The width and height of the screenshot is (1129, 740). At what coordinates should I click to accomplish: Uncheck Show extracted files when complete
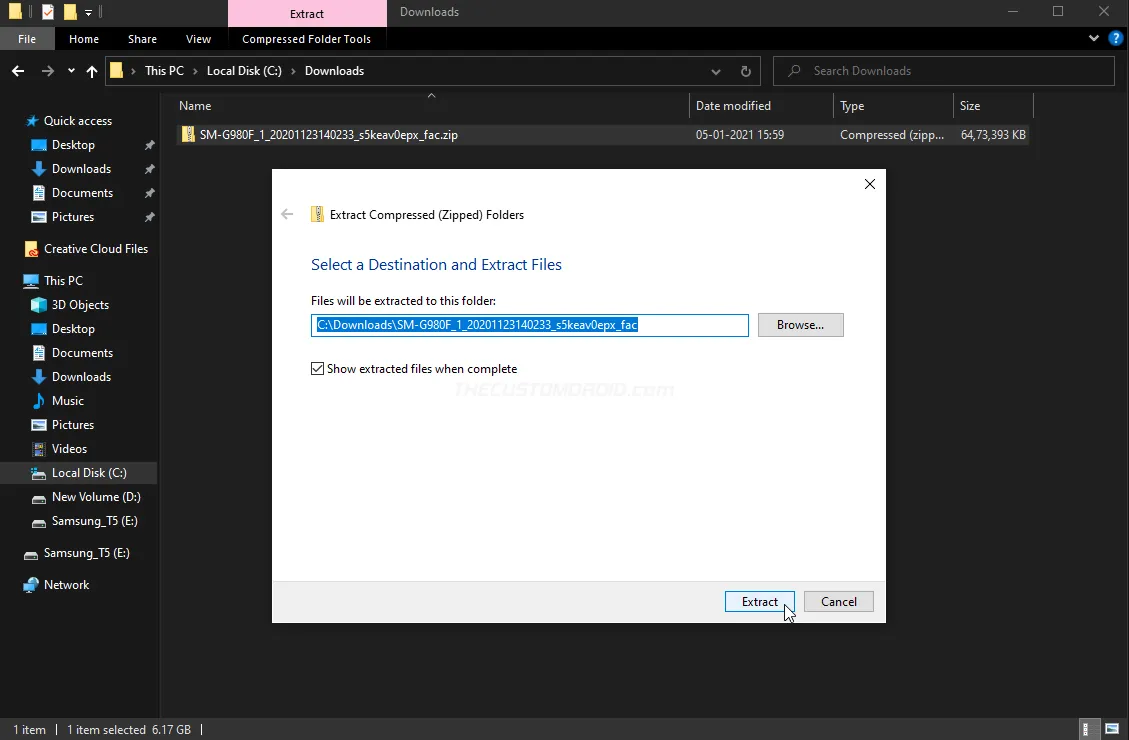pos(317,368)
